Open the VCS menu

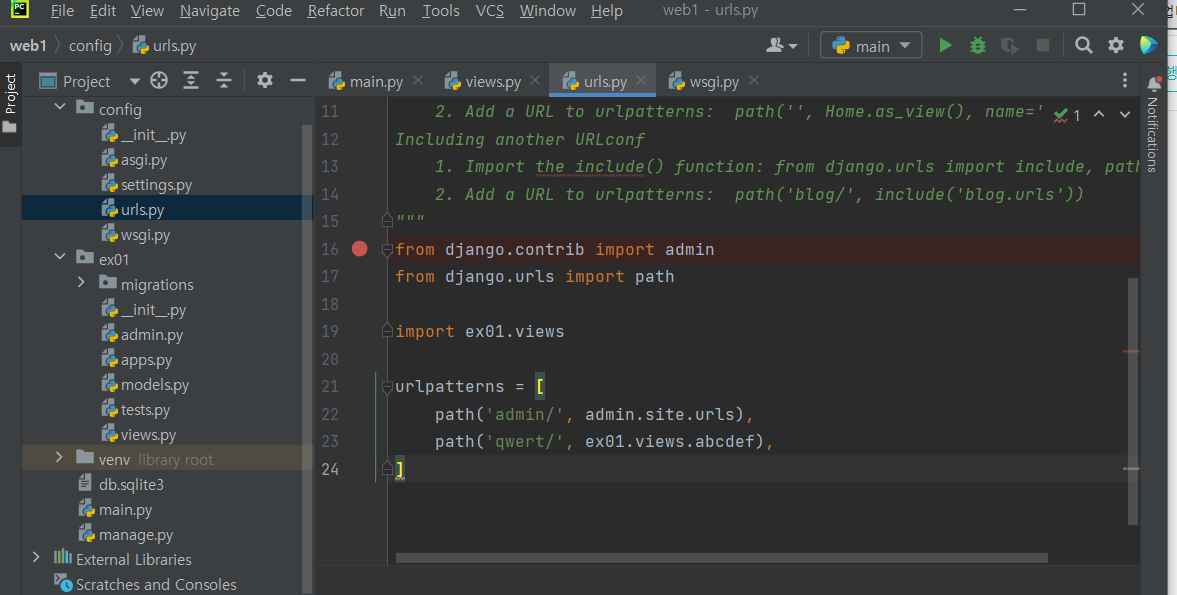pos(489,11)
